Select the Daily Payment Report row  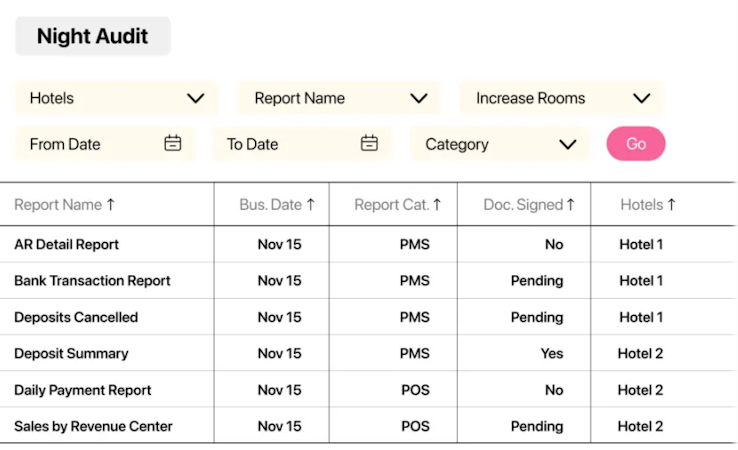pyautogui.click(x=83, y=390)
